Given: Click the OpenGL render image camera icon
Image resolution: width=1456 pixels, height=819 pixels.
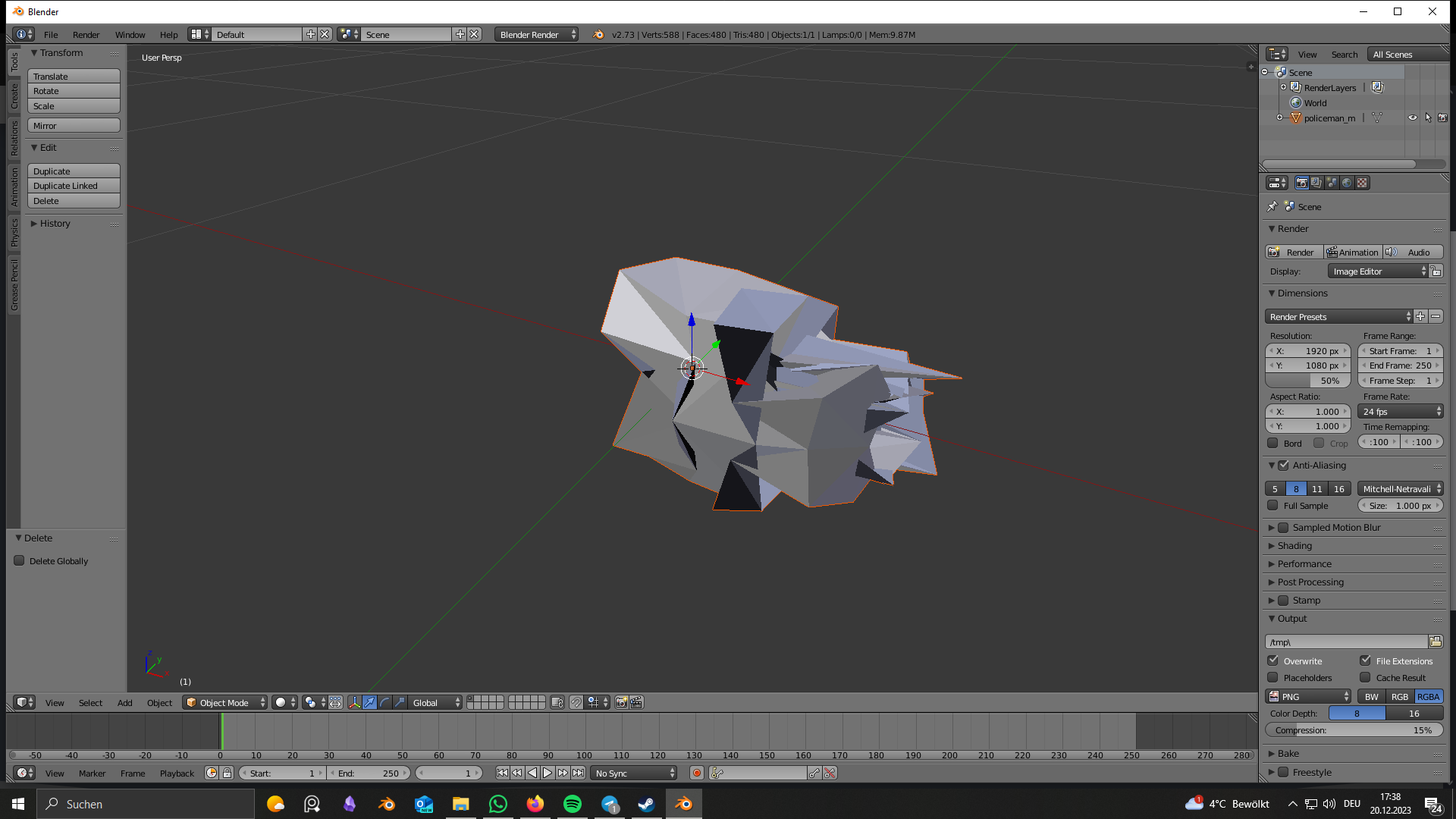Looking at the screenshot, I should 621,703.
